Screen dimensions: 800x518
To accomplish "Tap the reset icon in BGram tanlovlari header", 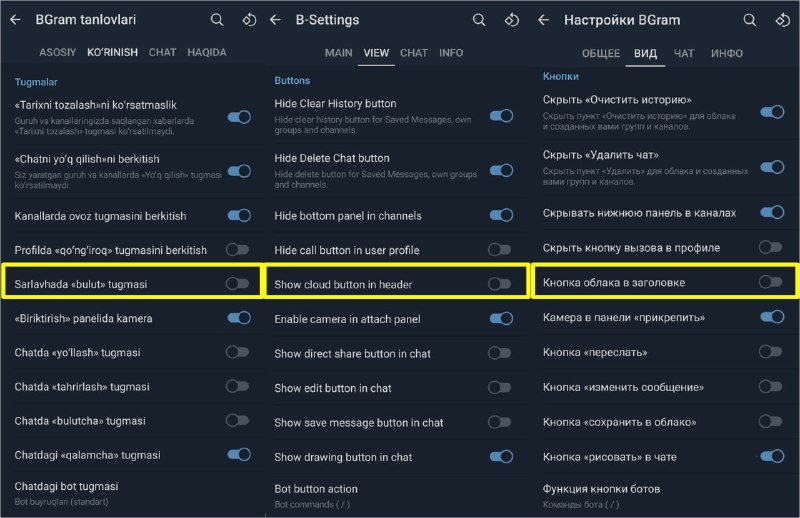I will coord(249,20).
